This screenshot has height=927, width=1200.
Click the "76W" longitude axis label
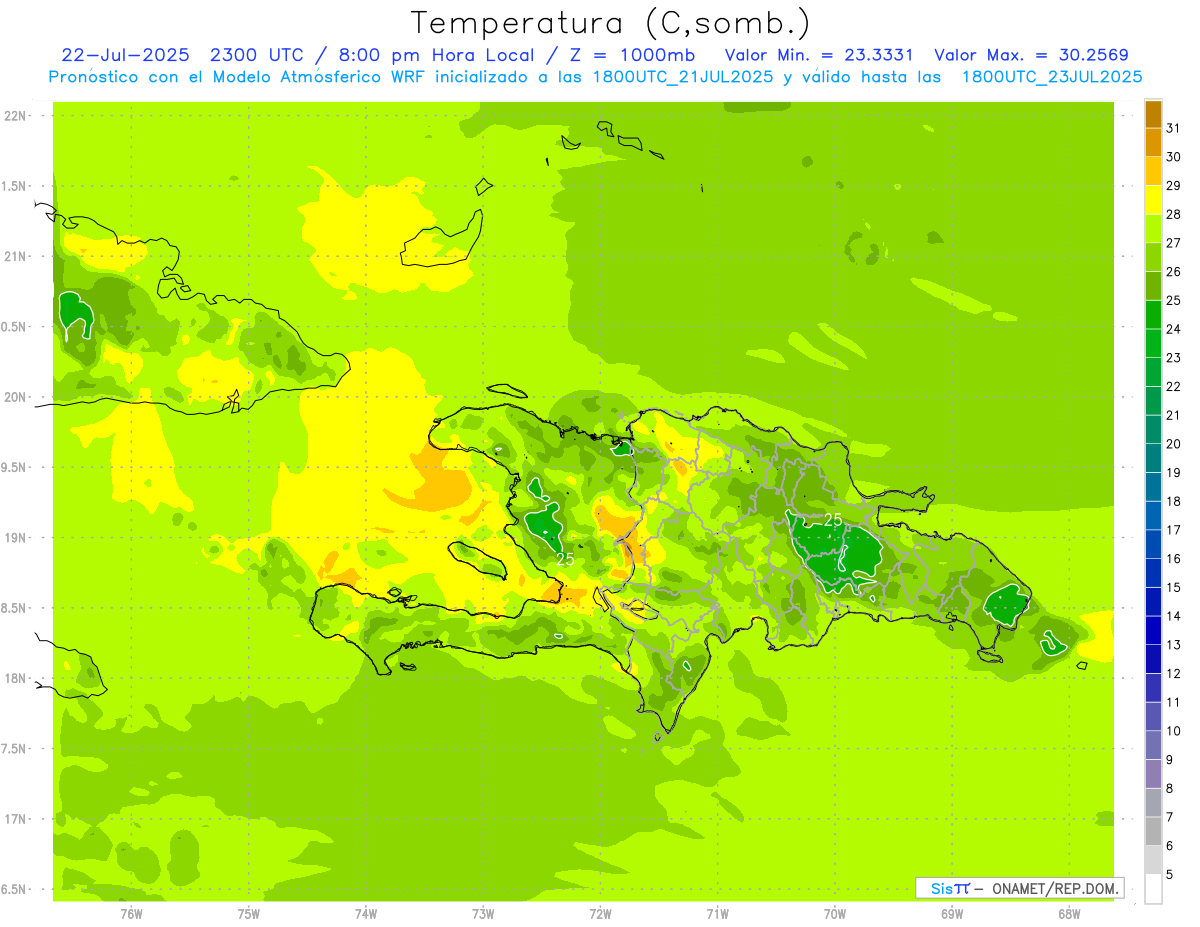point(131,913)
